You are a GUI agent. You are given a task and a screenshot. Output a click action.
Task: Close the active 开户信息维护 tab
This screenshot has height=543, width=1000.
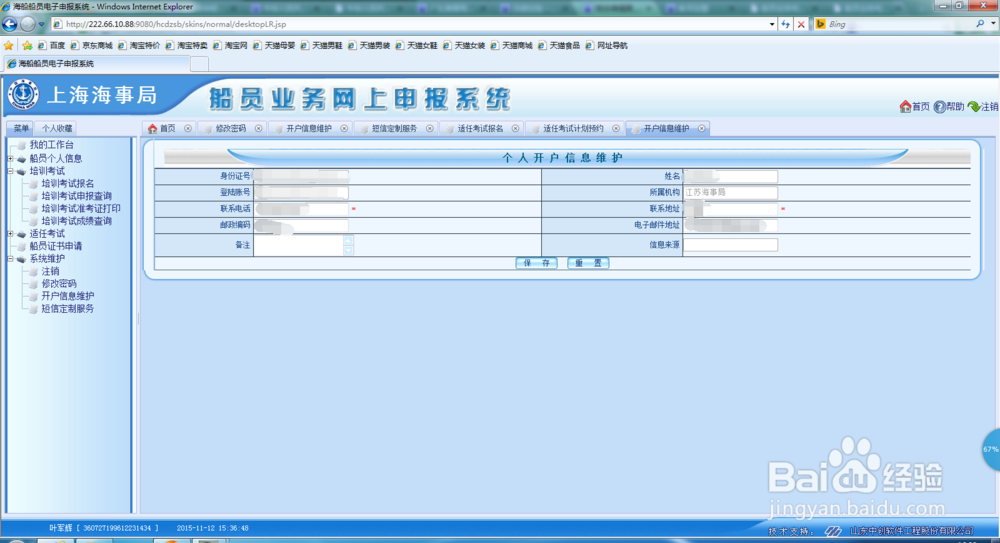click(702, 128)
